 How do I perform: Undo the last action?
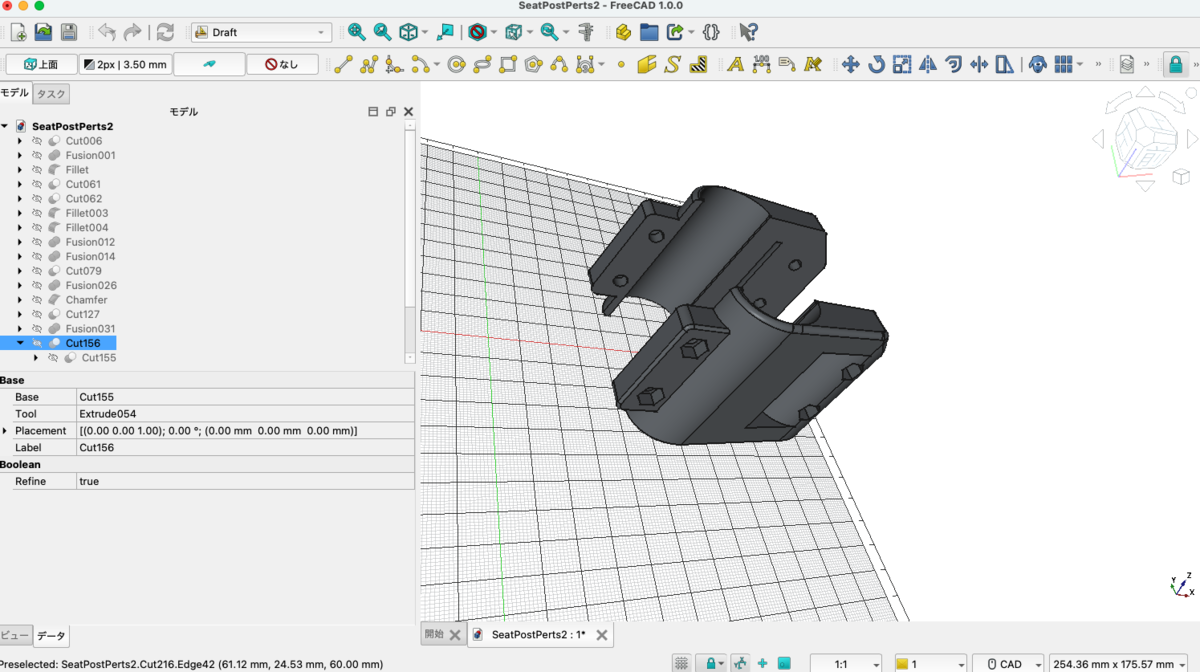click(106, 32)
